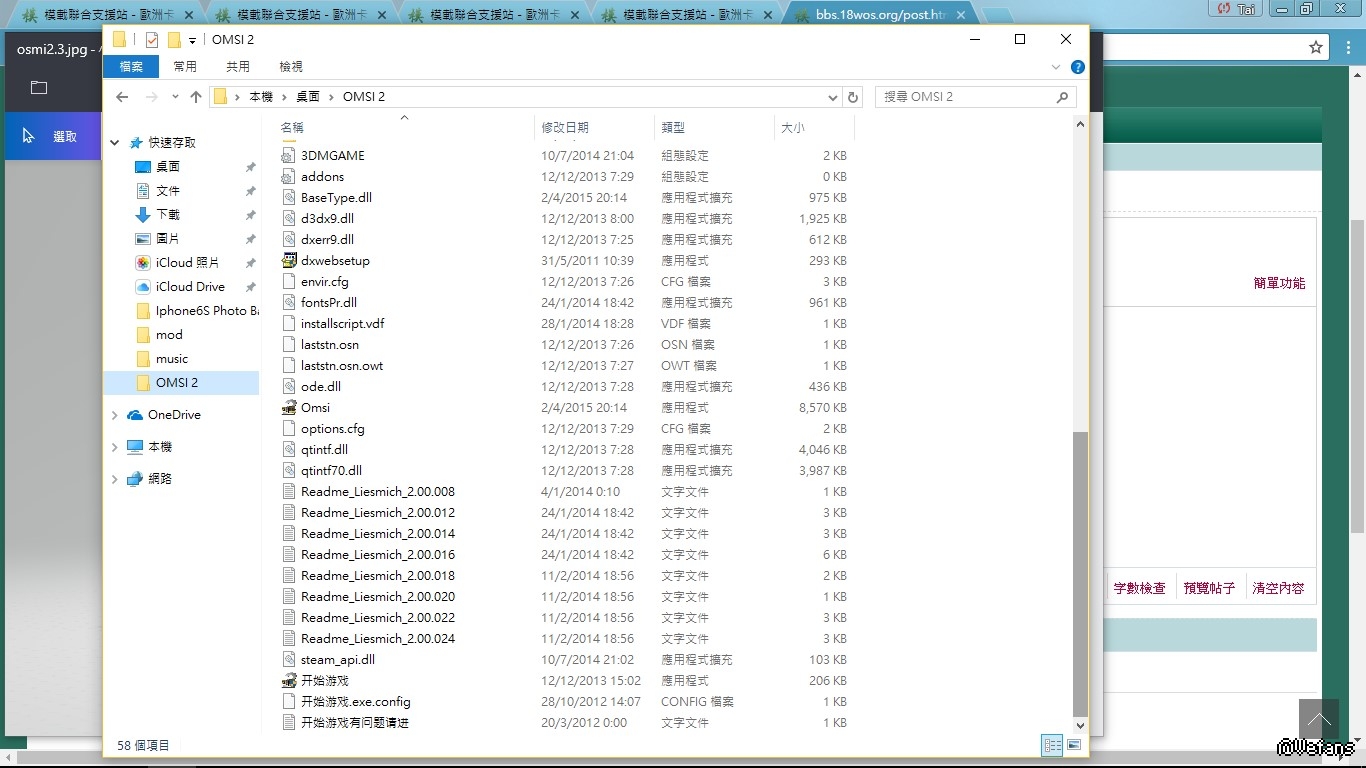
Task: Open the help question mark icon
Action: click(1078, 67)
